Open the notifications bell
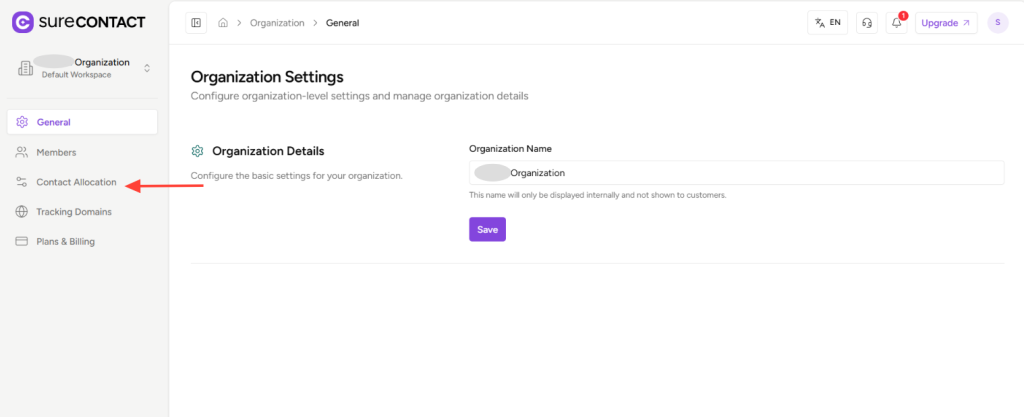The image size is (1024, 417). pyautogui.click(x=897, y=23)
